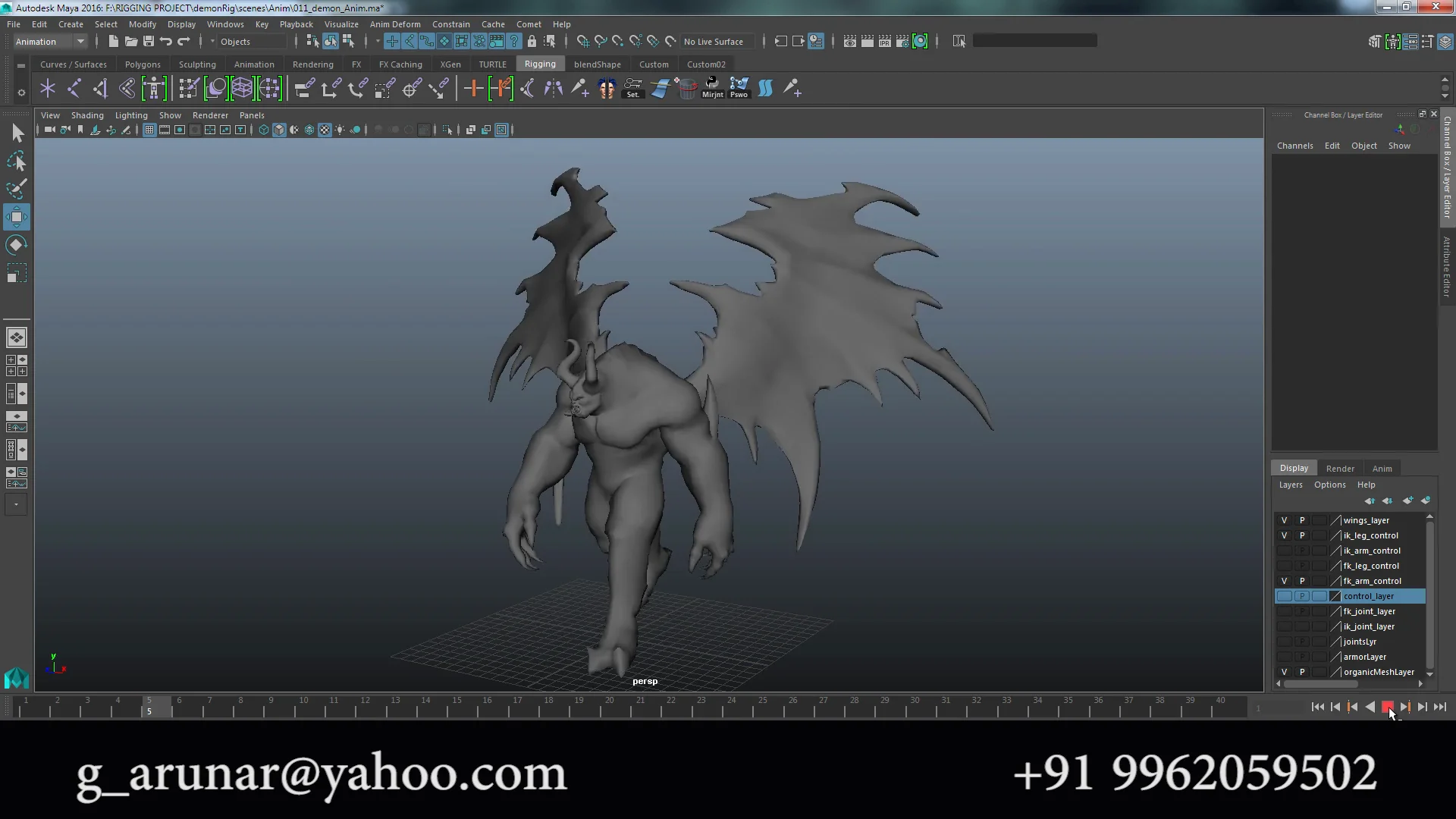Screen dimensions: 1456x819
Task: Open the viewport Shading menu
Action: tap(87, 115)
